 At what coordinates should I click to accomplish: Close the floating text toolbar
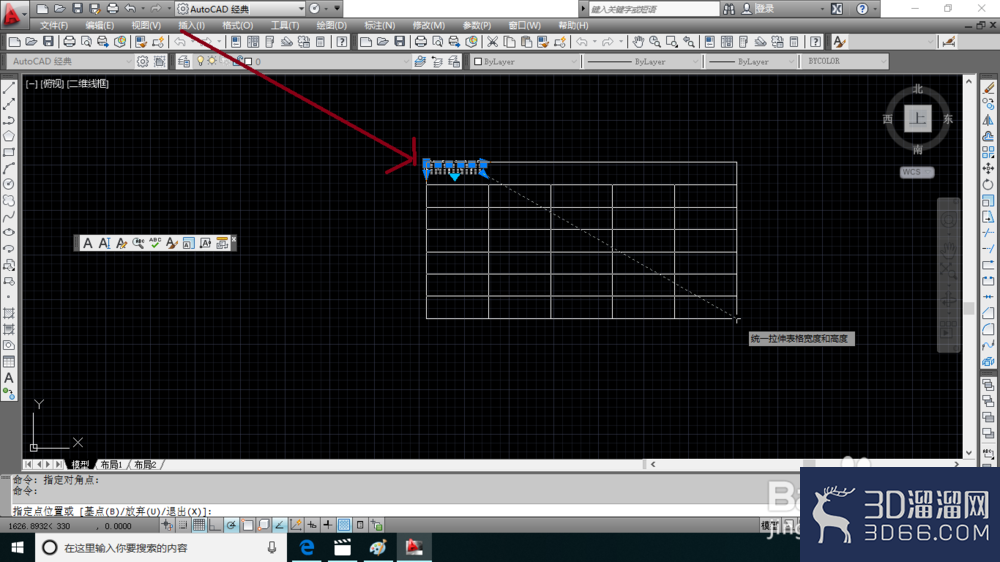233,239
